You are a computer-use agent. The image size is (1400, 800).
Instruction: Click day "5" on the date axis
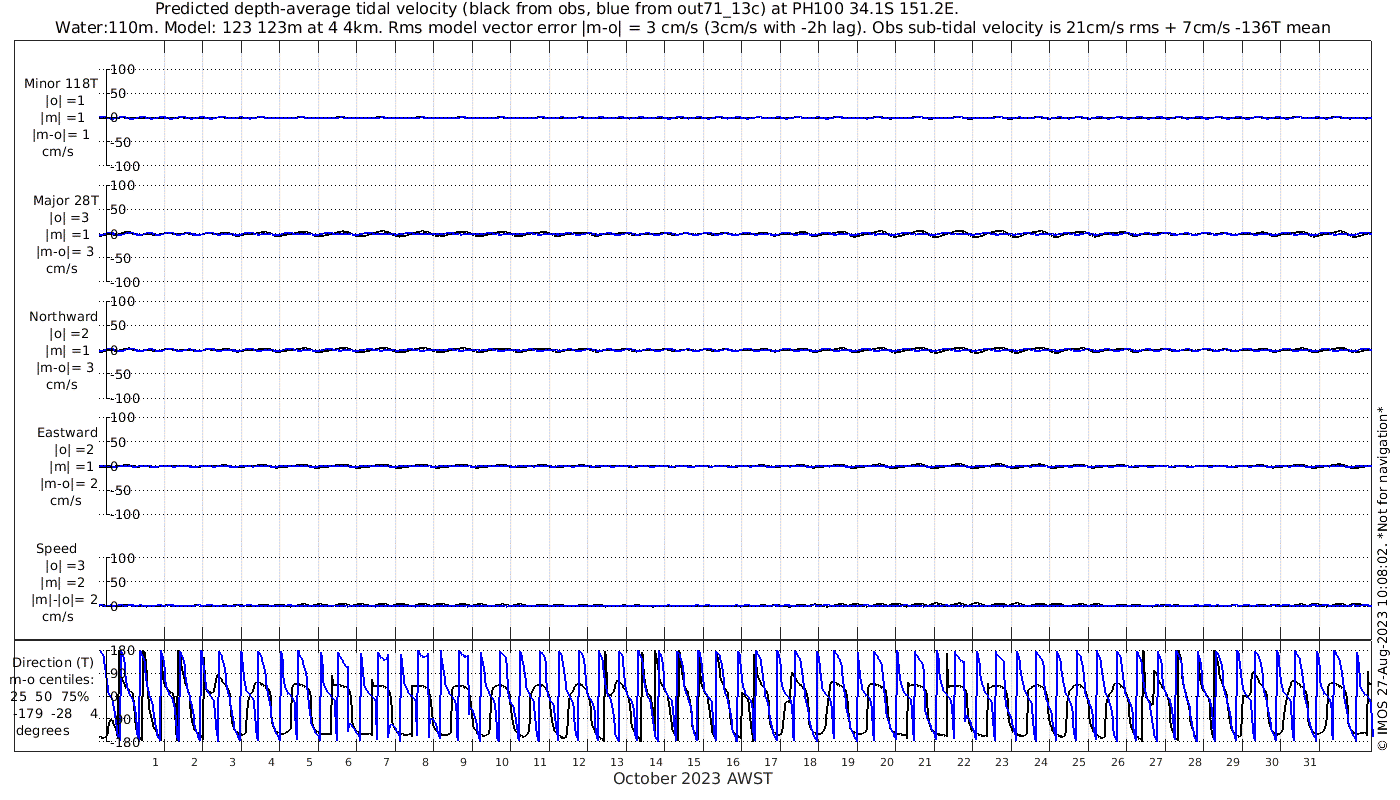[309, 762]
